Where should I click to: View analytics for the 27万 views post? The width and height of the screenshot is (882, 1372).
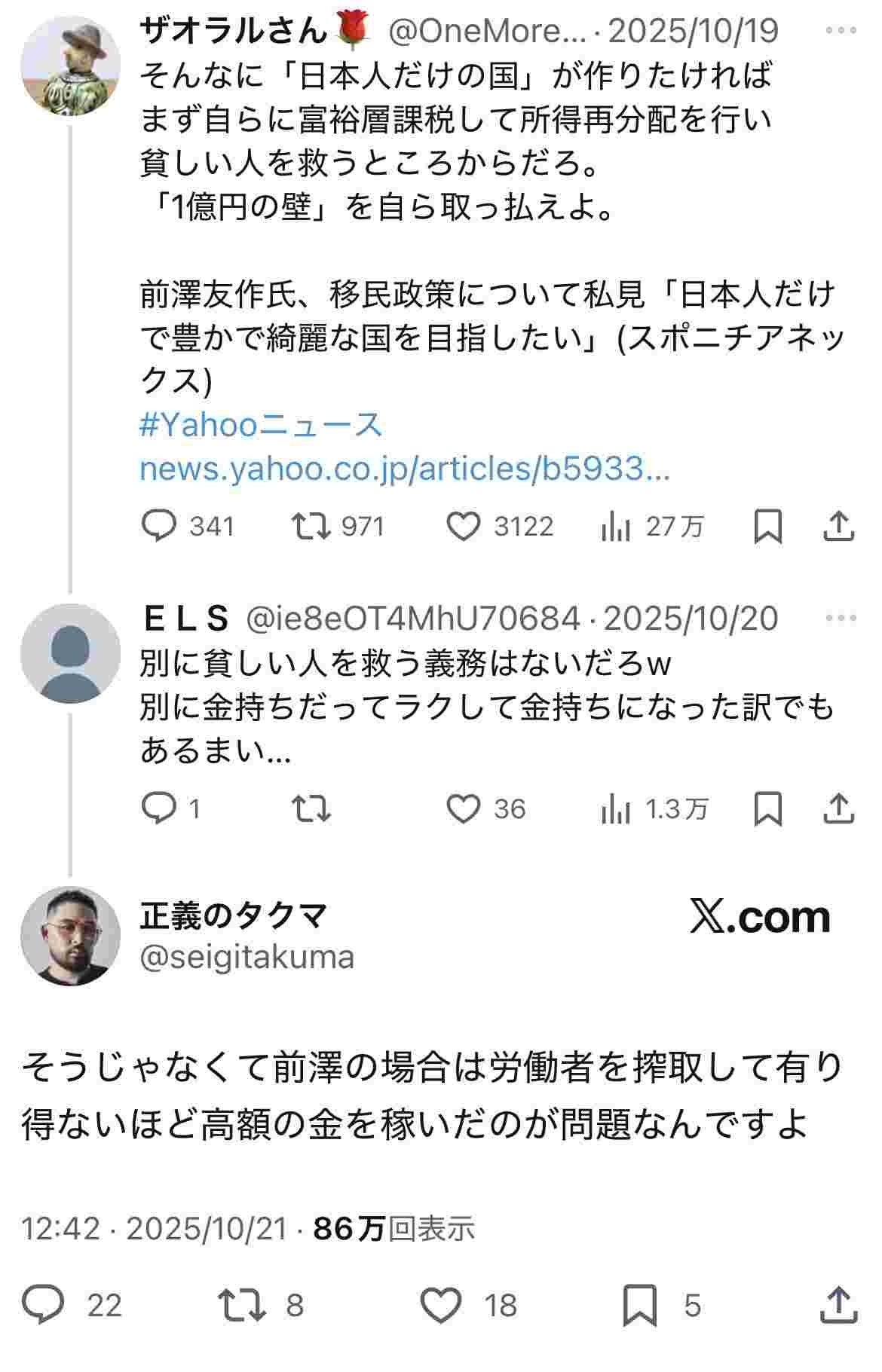[615, 526]
